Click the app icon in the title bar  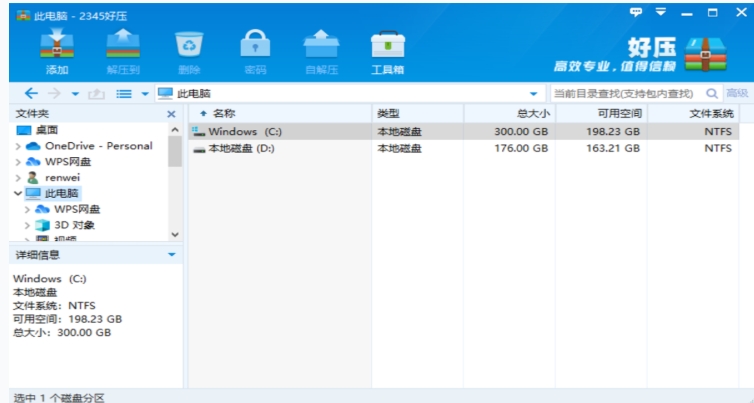(x=23, y=15)
